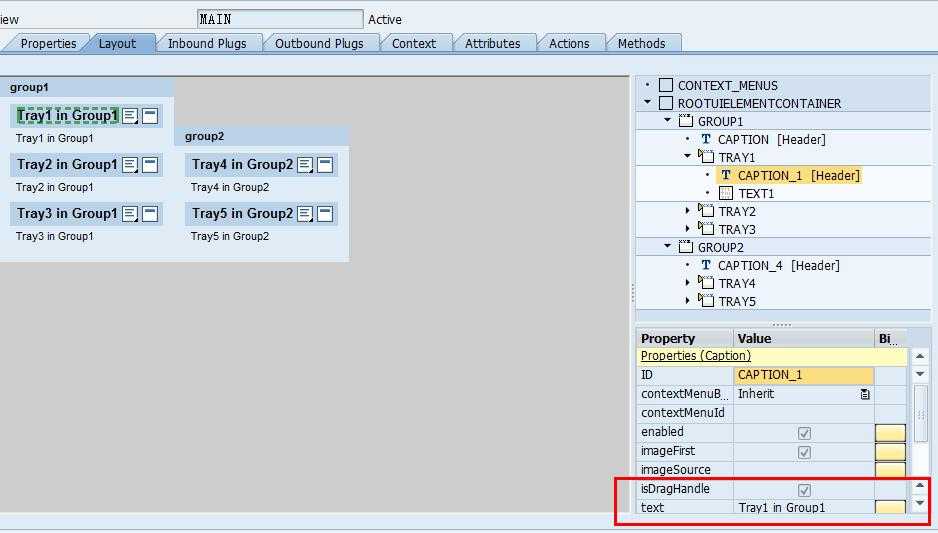Switch to the Context tab
The image size is (938, 533).
tap(413, 44)
